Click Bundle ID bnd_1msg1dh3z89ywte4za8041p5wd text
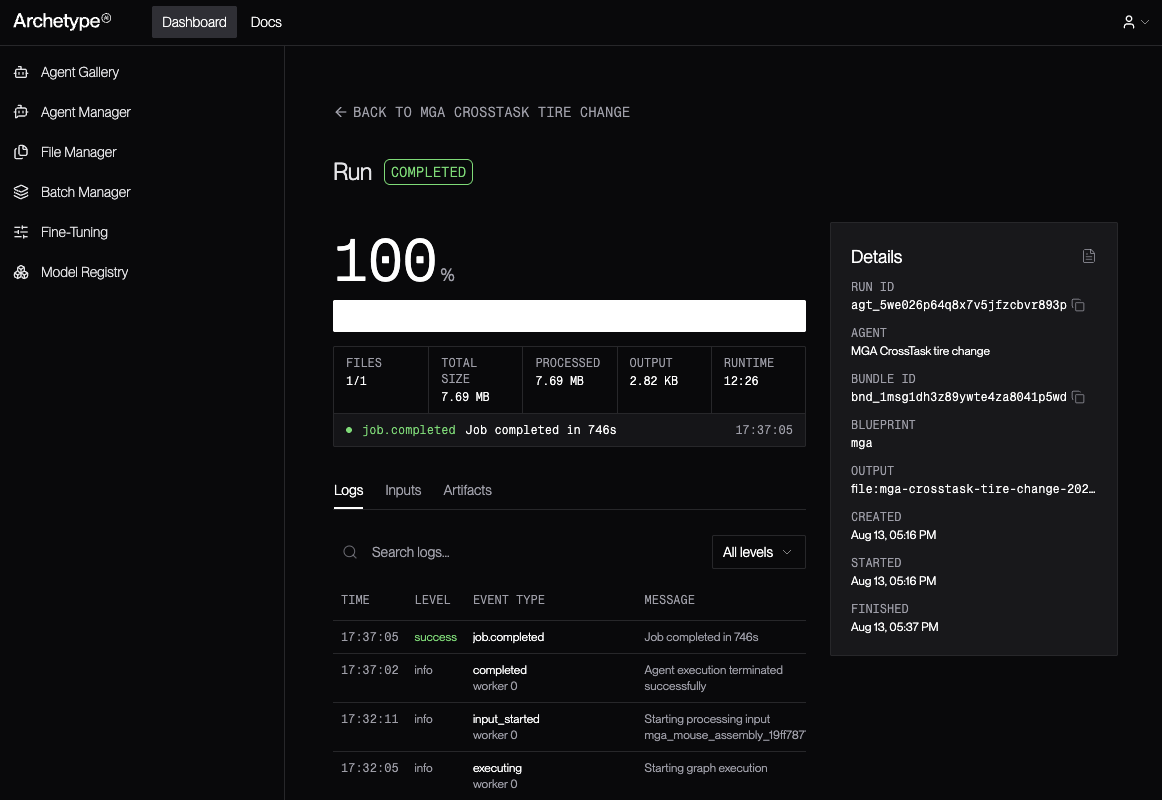1162x800 pixels. point(958,397)
